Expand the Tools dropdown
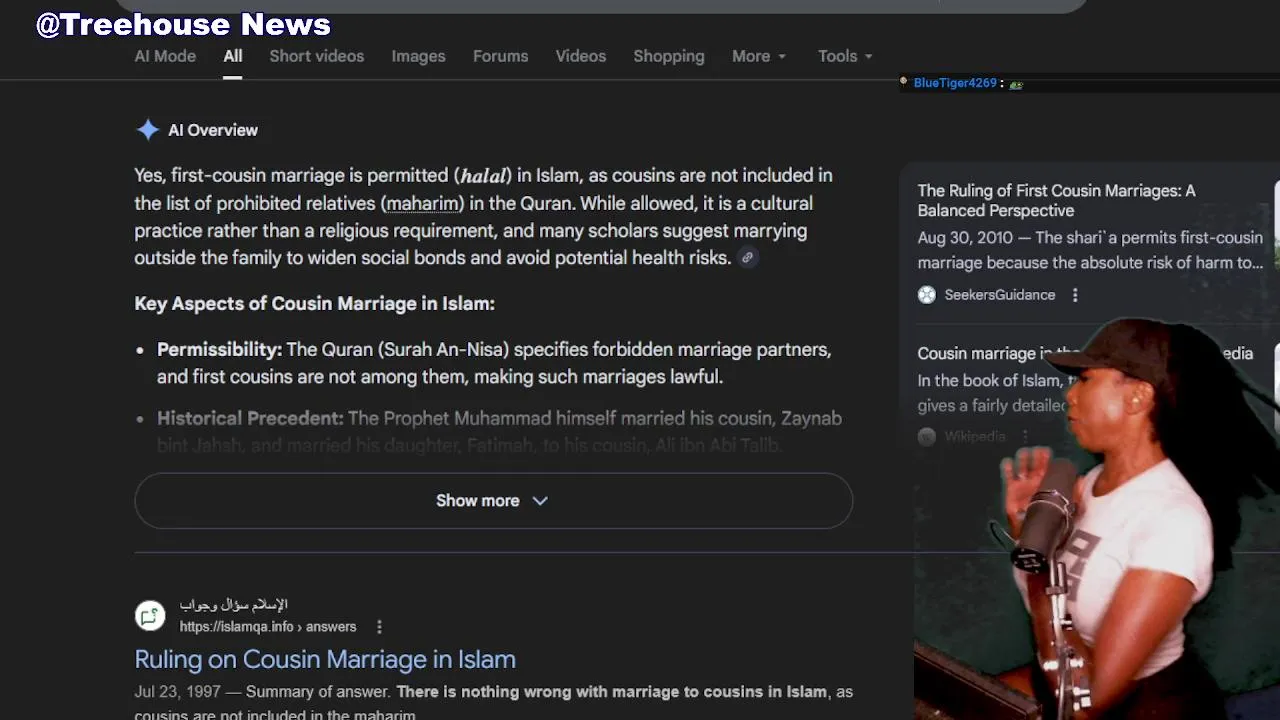The width and height of the screenshot is (1280, 720). point(845,56)
